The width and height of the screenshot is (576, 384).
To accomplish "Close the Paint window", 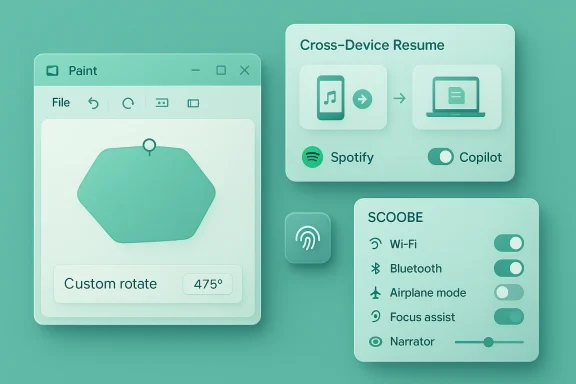I will coord(245,70).
